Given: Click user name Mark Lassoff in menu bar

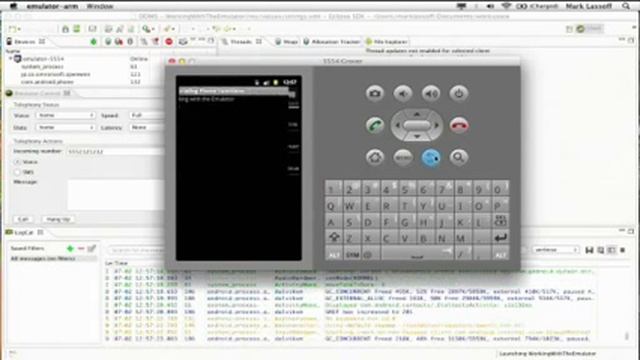Looking at the screenshot, I should (588, 6).
